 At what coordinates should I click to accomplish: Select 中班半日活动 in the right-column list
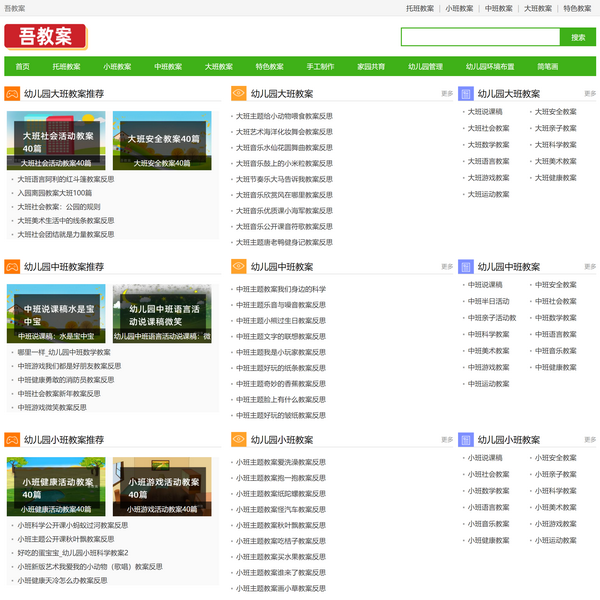[x=488, y=301]
